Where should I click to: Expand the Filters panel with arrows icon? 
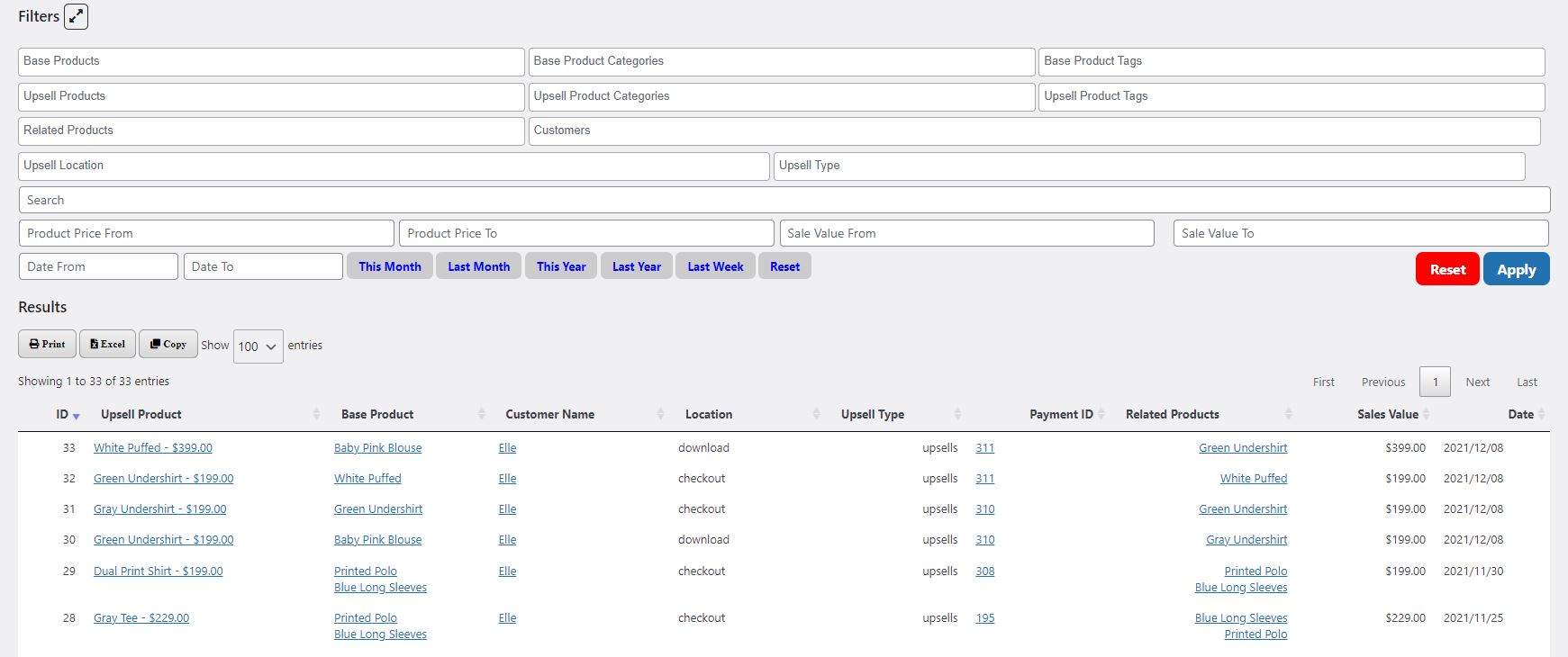click(76, 16)
